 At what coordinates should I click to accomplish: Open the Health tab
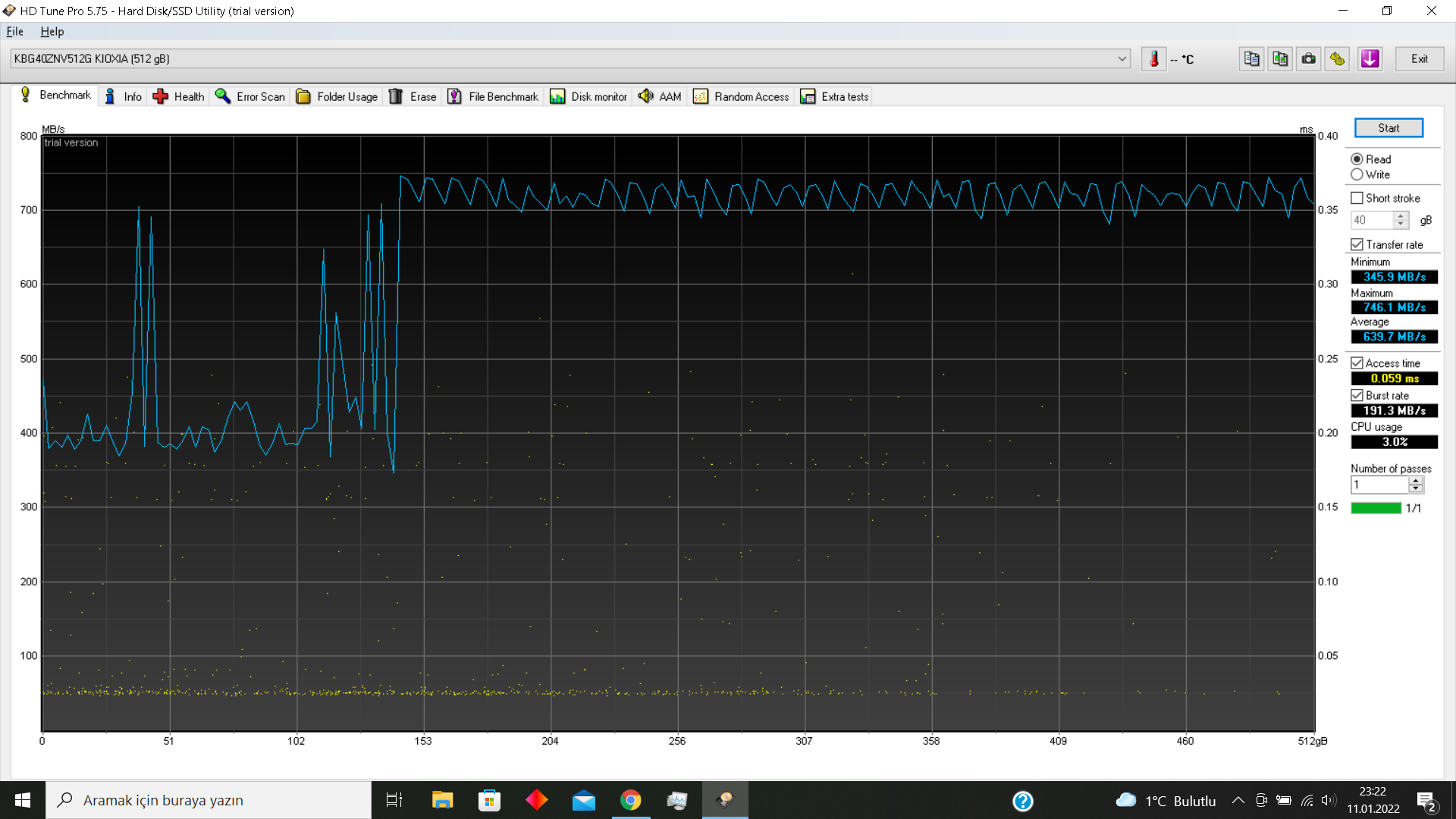(179, 96)
